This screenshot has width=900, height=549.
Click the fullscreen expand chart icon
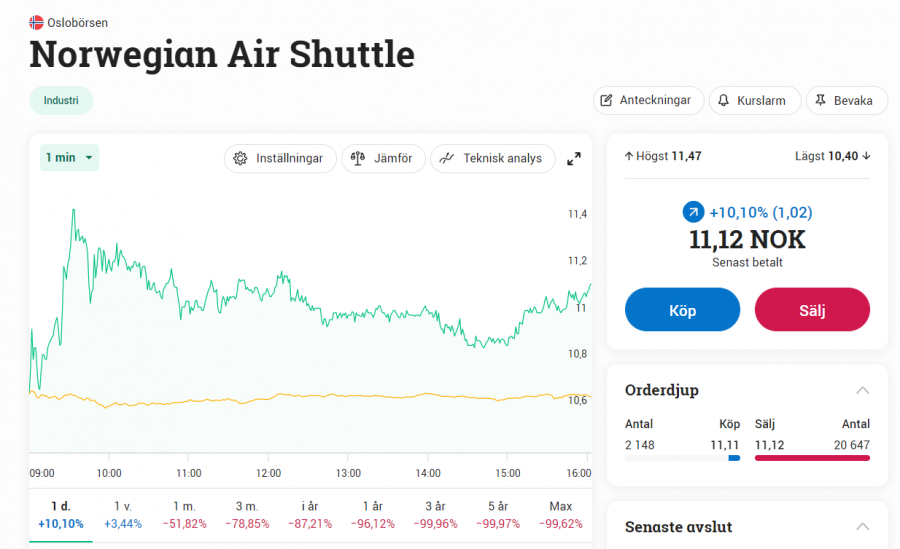click(x=574, y=159)
